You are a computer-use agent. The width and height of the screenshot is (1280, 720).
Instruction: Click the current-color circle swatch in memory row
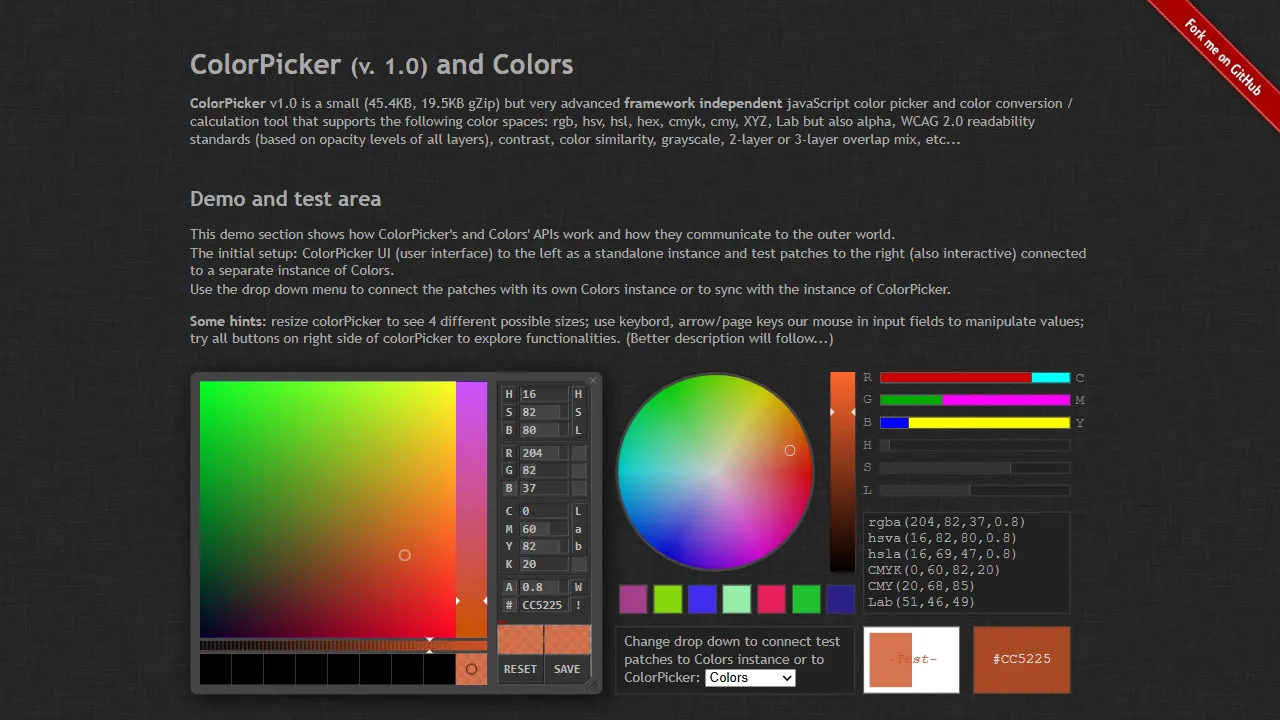click(471, 669)
